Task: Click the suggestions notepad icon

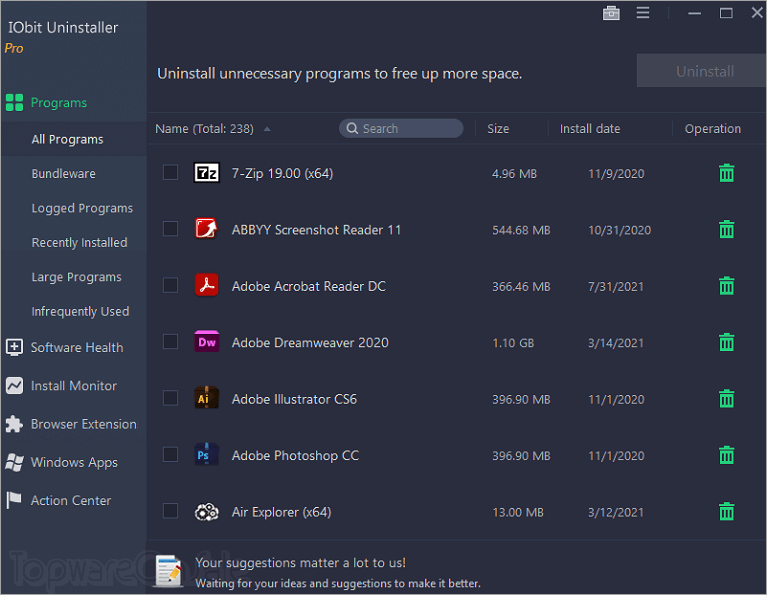Action: tap(169, 571)
